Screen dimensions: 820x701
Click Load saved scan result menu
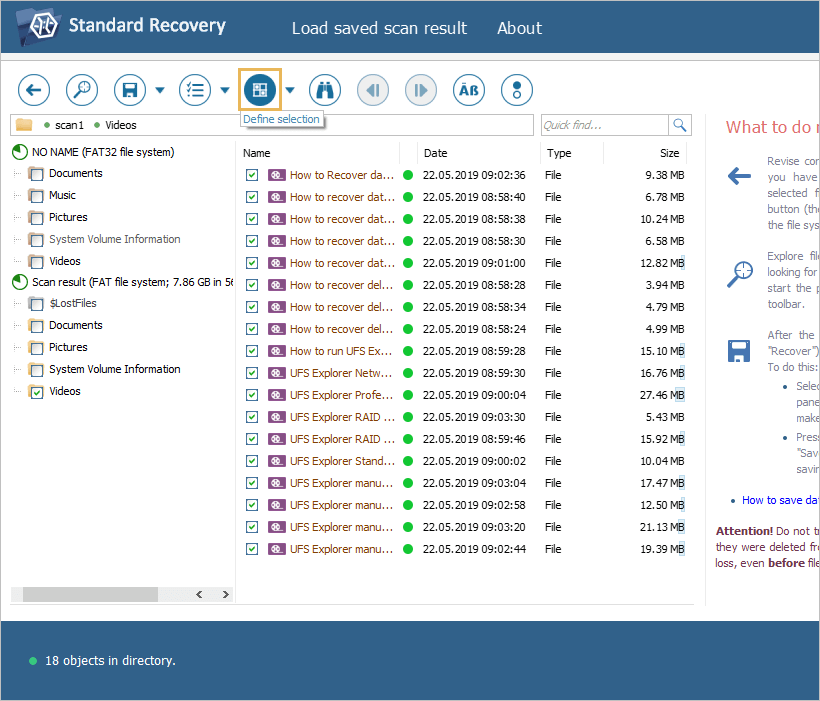coord(379,28)
